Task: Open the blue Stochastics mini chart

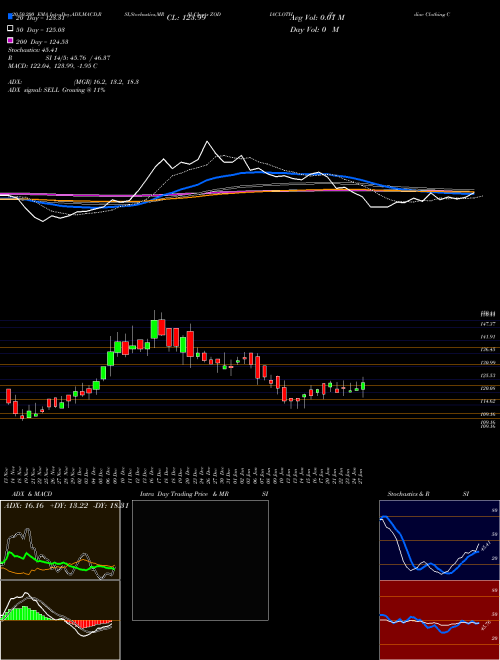Action: click(x=439, y=540)
